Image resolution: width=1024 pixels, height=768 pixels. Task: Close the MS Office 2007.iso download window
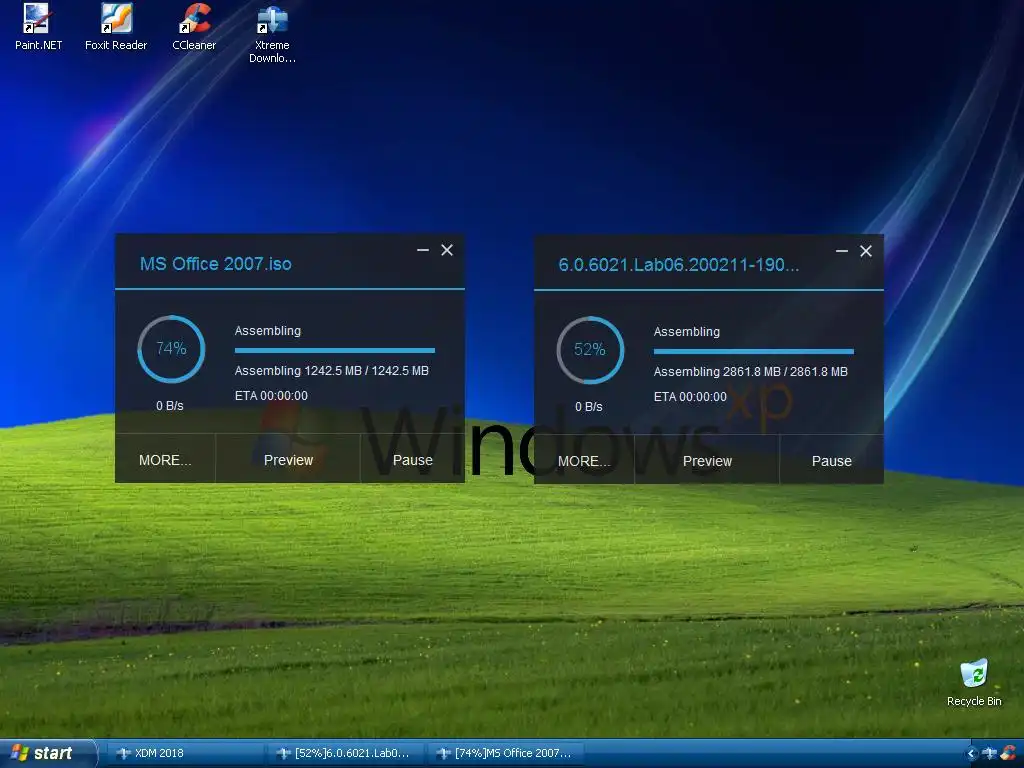coord(447,250)
